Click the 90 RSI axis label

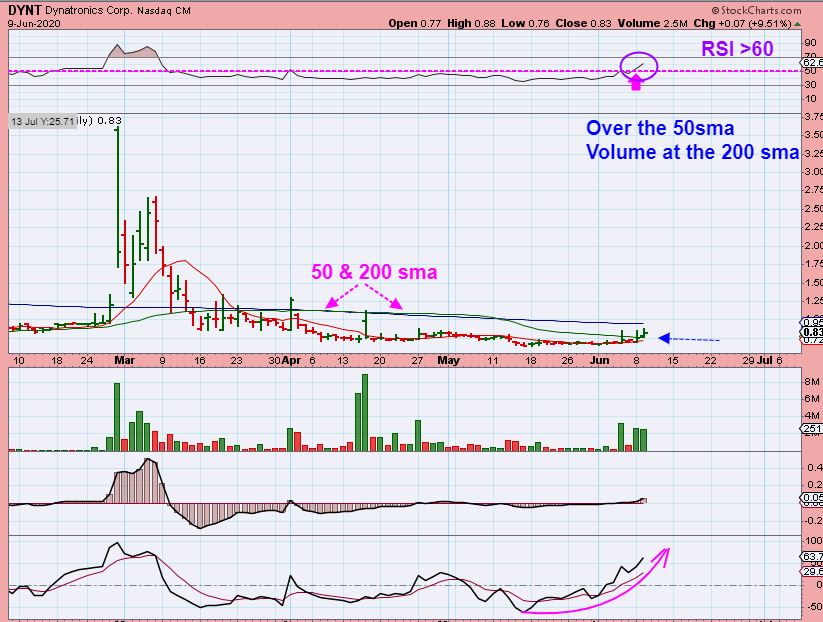tap(810, 43)
